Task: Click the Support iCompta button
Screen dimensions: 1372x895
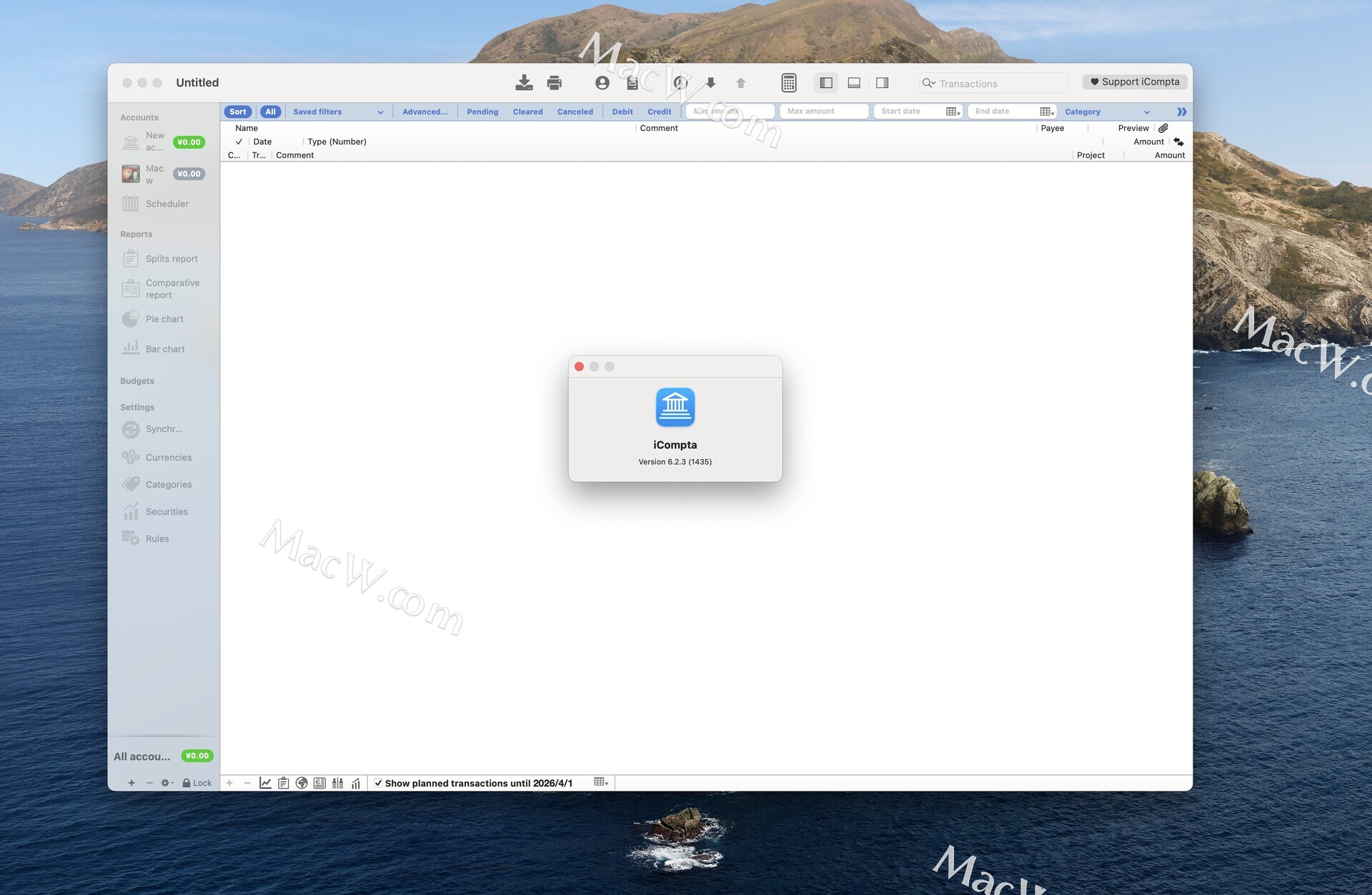Action: click(x=1135, y=81)
